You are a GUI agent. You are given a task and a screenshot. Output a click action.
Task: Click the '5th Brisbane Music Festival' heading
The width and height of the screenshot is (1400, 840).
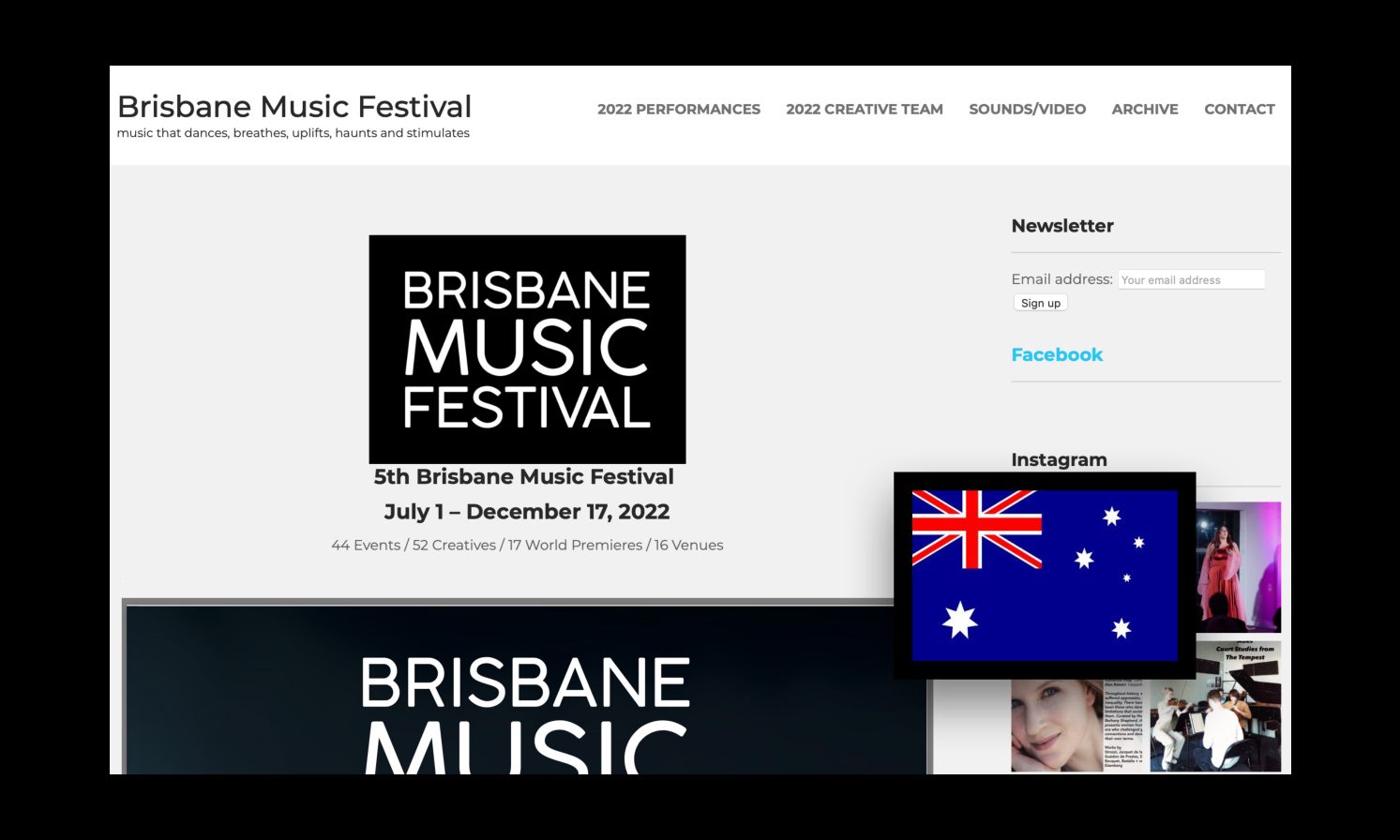click(x=524, y=476)
